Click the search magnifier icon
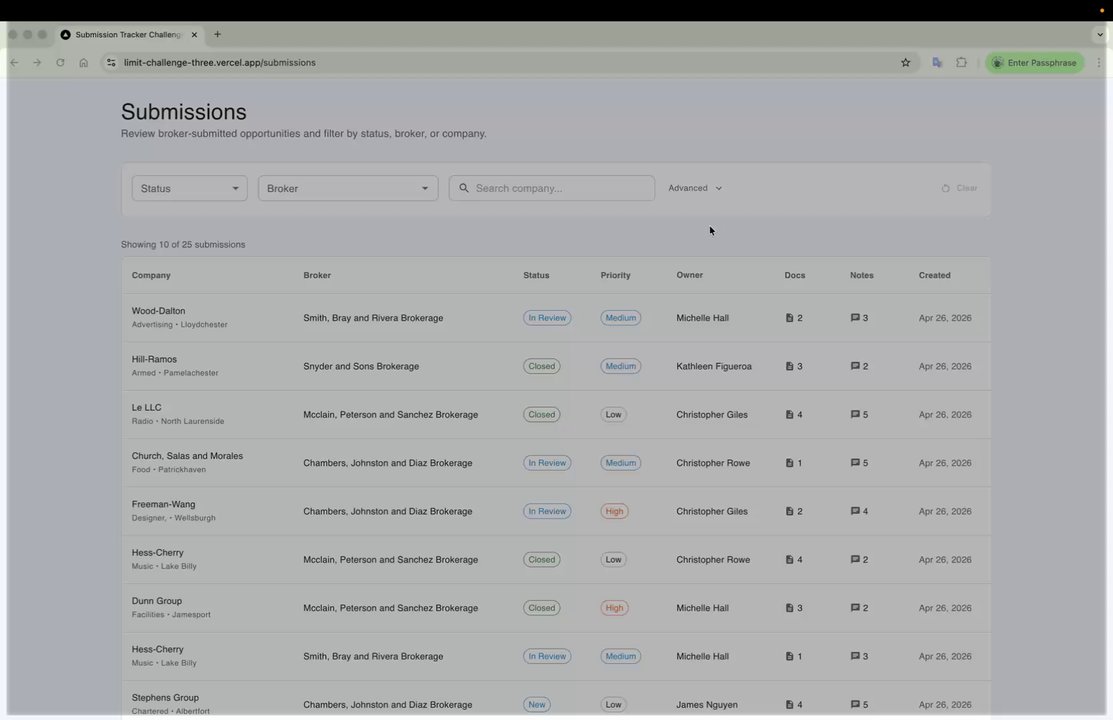Screen dimensions: 1113x720 point(464,188)
